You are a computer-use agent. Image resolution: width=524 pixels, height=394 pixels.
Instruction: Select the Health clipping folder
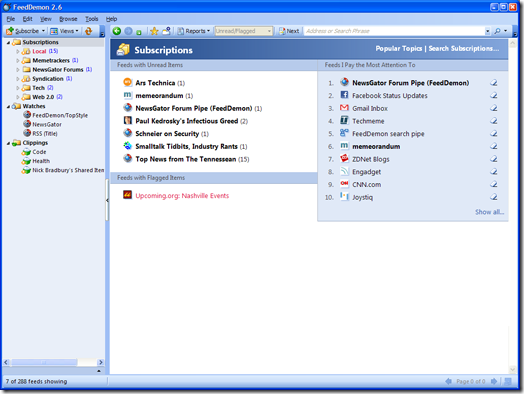[x=41, y=161]
